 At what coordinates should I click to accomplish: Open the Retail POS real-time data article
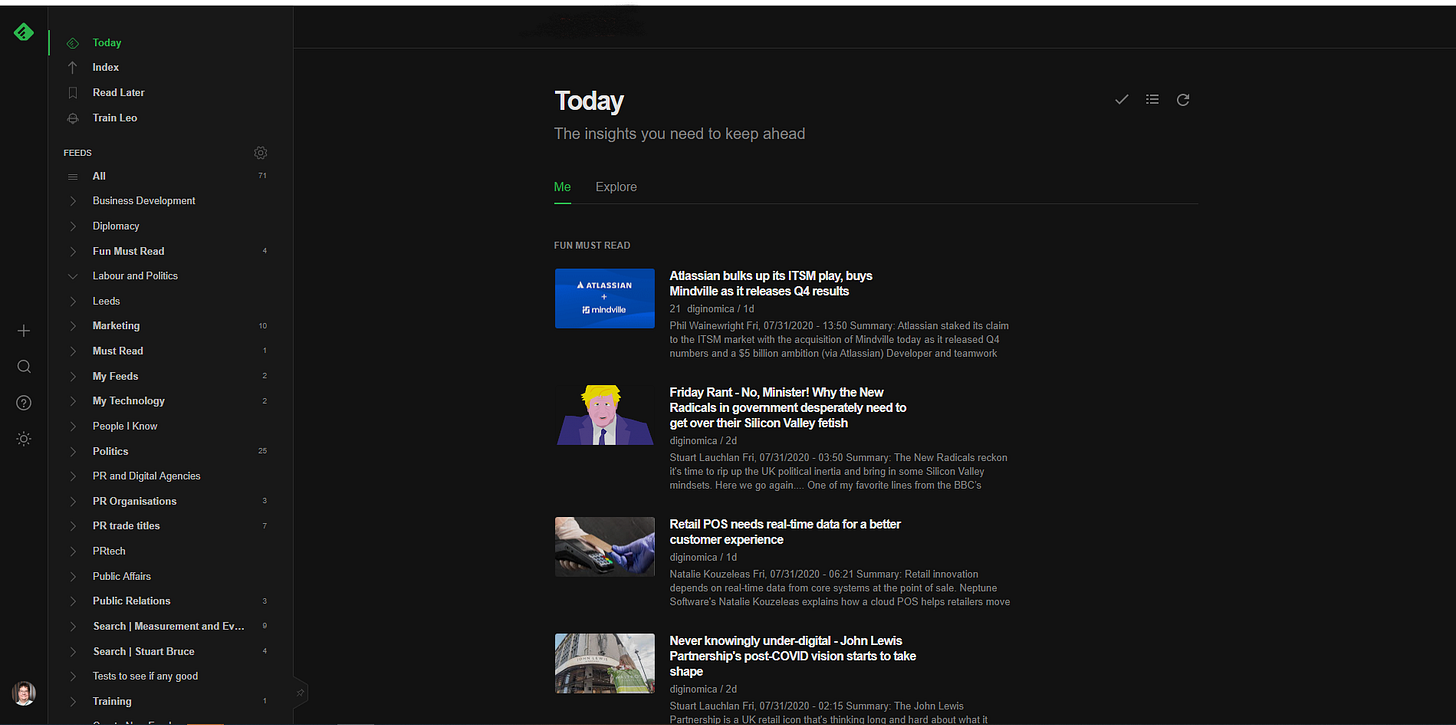[785, 532]
